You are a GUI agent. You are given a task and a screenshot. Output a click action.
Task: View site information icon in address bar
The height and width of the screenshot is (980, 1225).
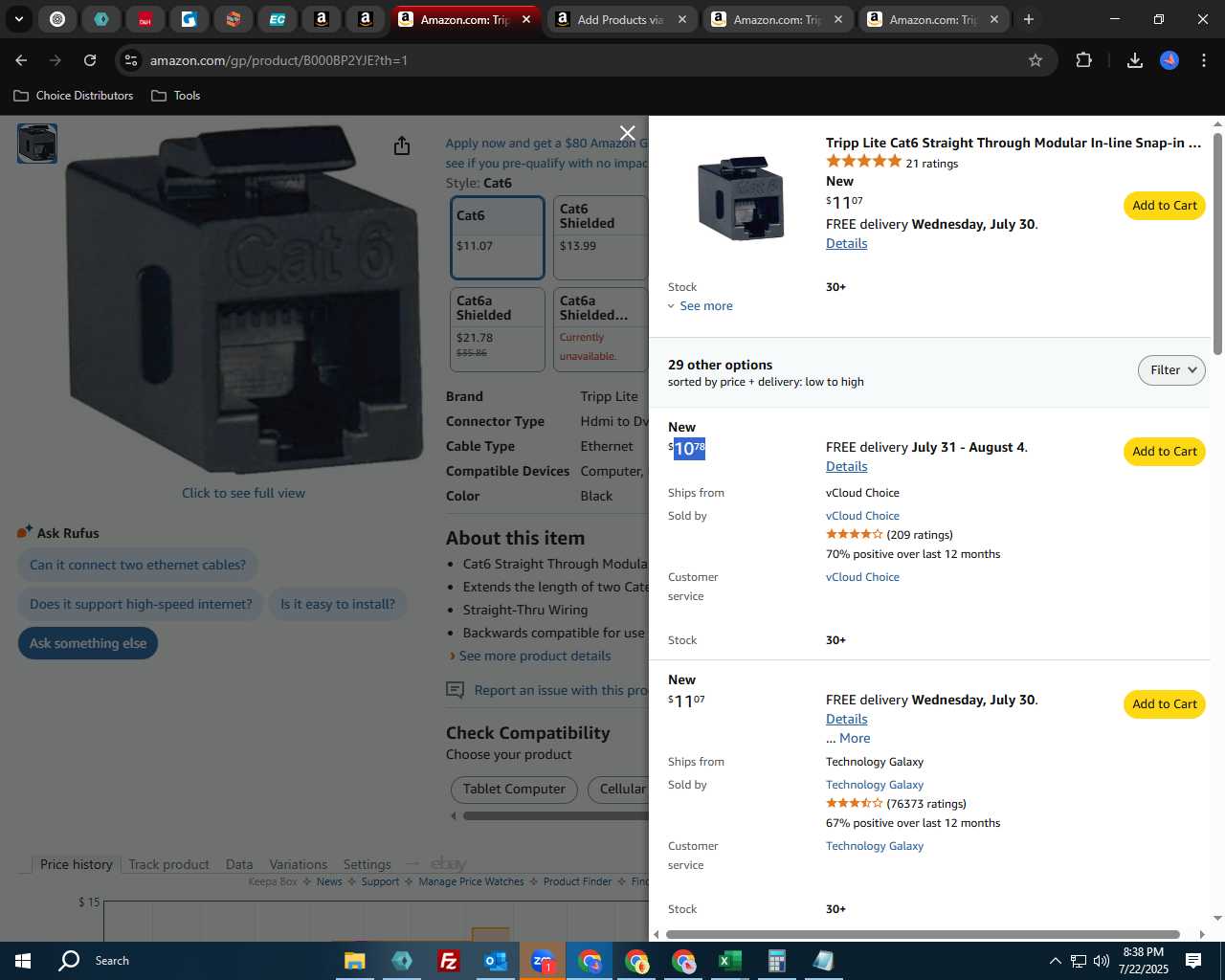[x=131, y=60]
